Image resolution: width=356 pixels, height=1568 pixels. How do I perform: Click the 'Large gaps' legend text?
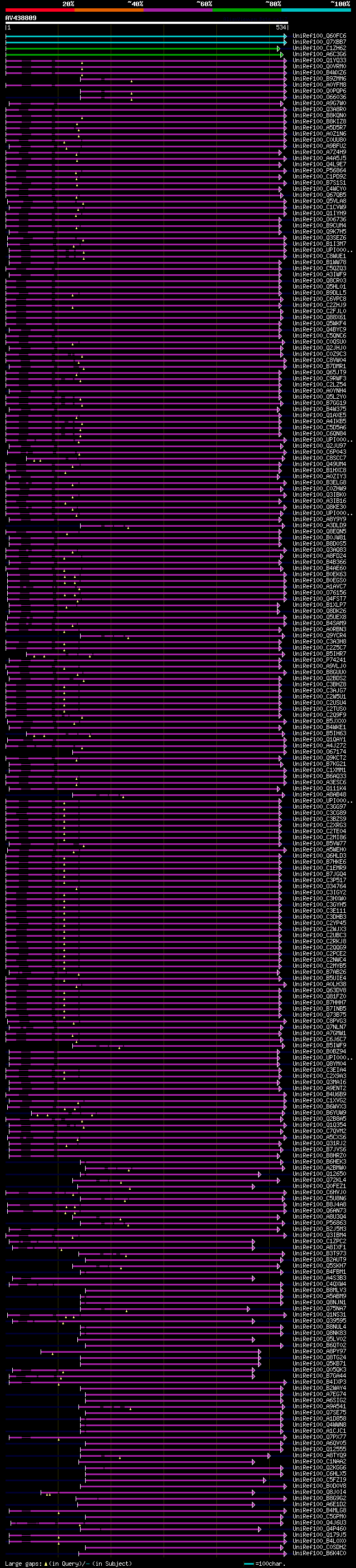pyautogui.click(x=23, y=1564)
